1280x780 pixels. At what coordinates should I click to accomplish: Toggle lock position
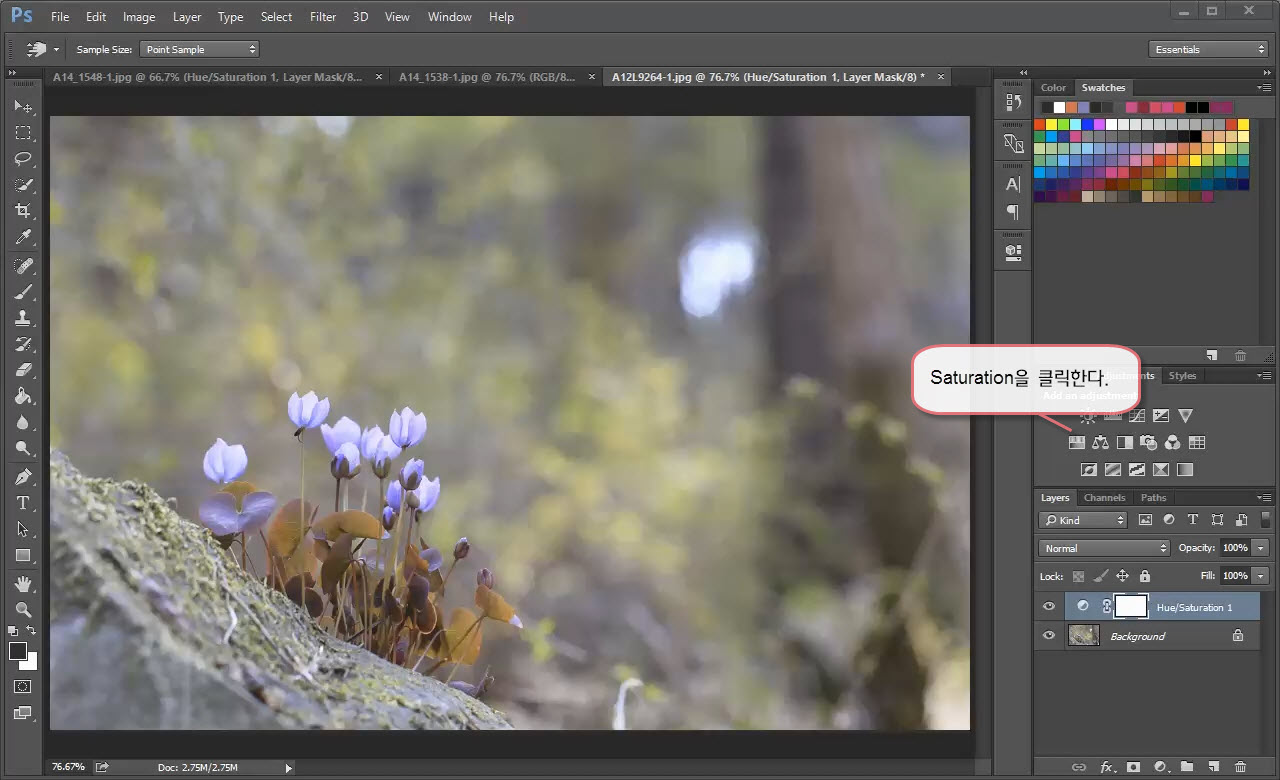[x=1122, y=576]
